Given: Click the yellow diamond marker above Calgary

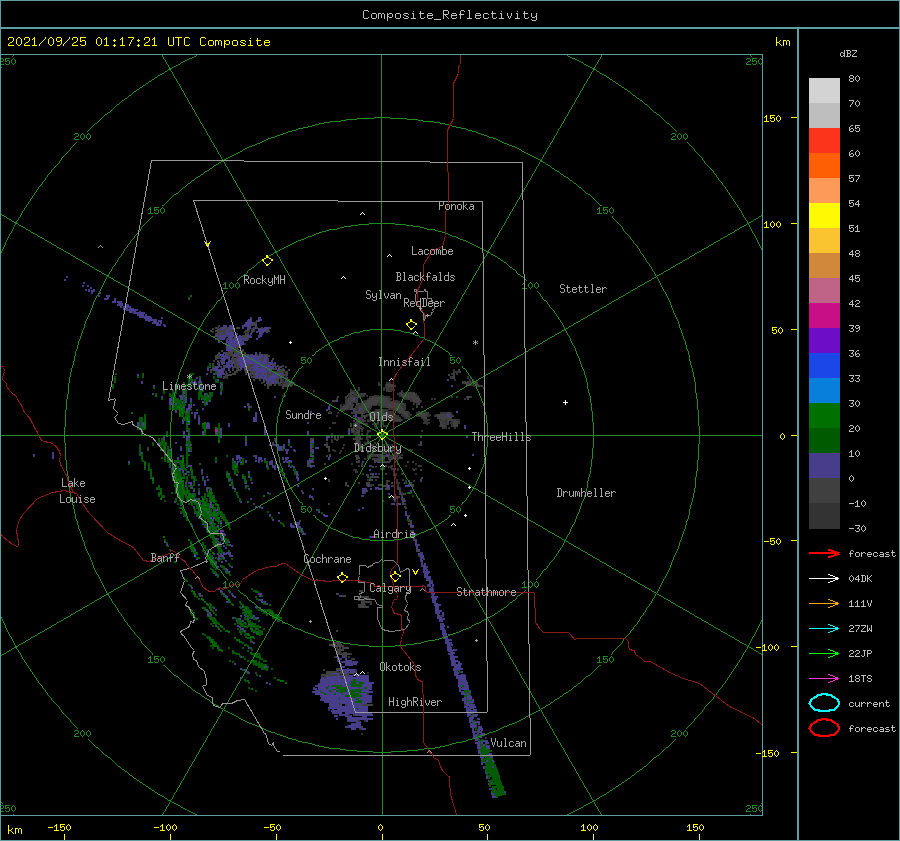Looking at the screenshot, I should 395,576.
